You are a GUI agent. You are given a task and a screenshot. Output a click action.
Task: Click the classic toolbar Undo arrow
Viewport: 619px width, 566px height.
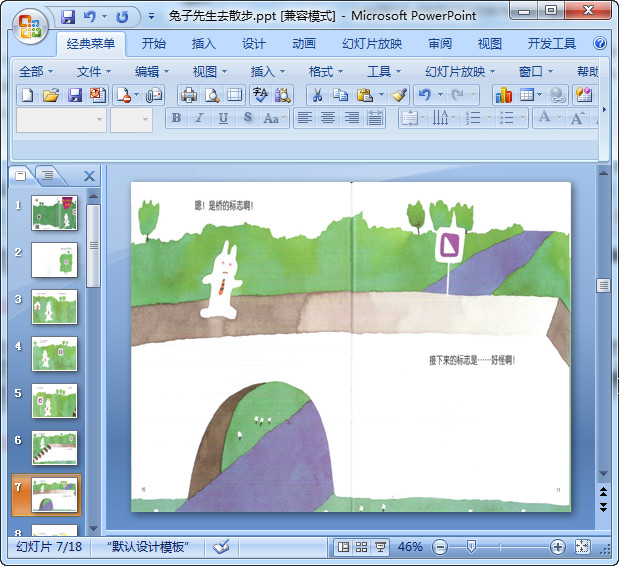(x=425, y=95)
